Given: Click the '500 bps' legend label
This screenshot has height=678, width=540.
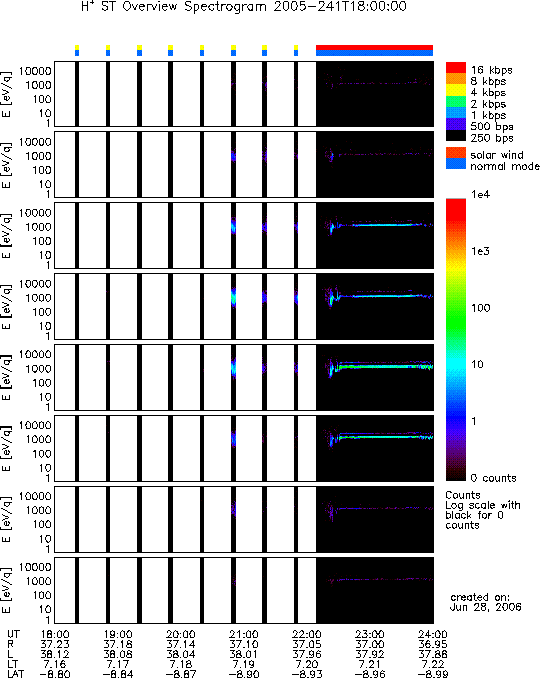Looking at the screenshot, I should click(x=492, y=127).
